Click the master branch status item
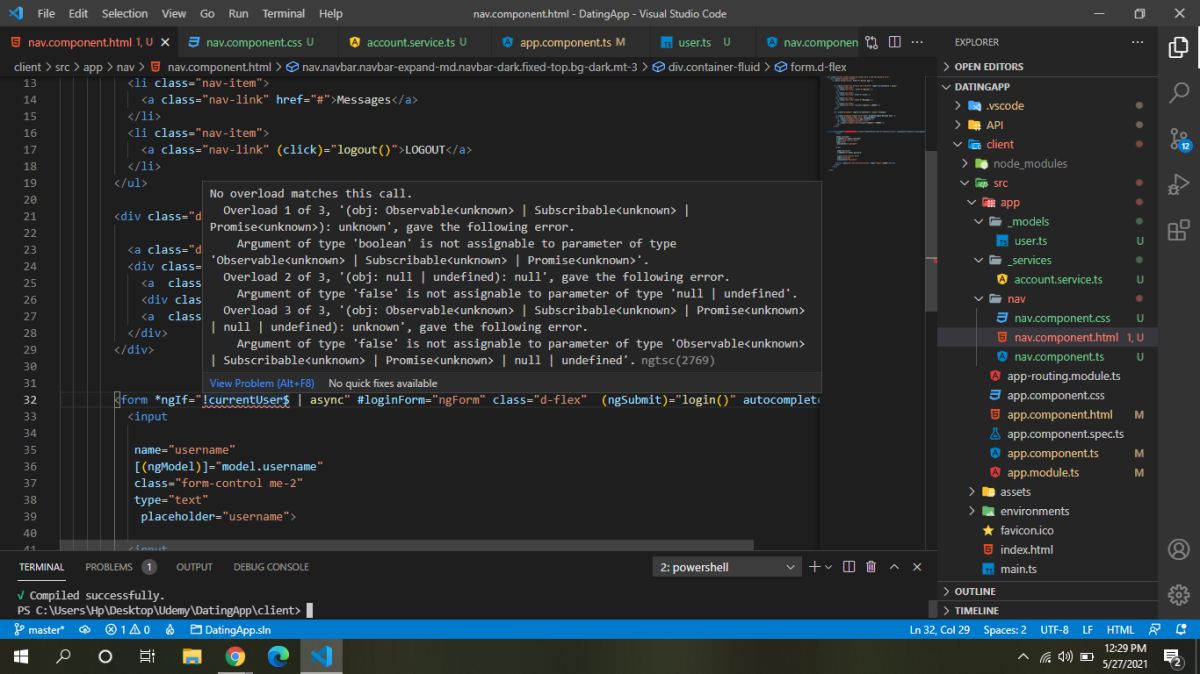Viewport: 1200px width, 674px height. click(39, 630)
